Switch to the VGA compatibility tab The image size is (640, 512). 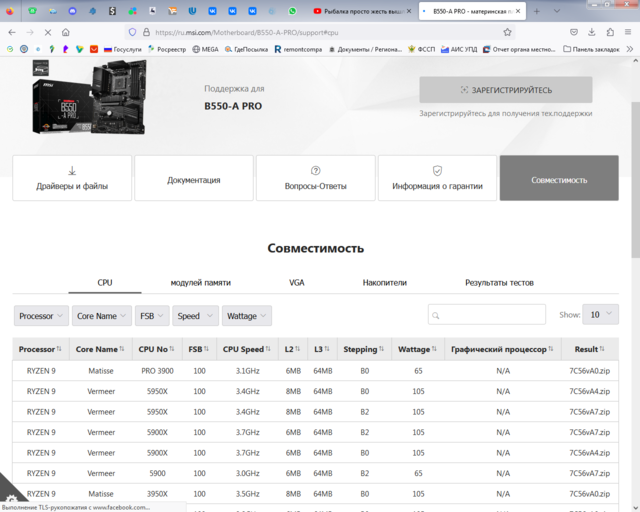[297, 283]
